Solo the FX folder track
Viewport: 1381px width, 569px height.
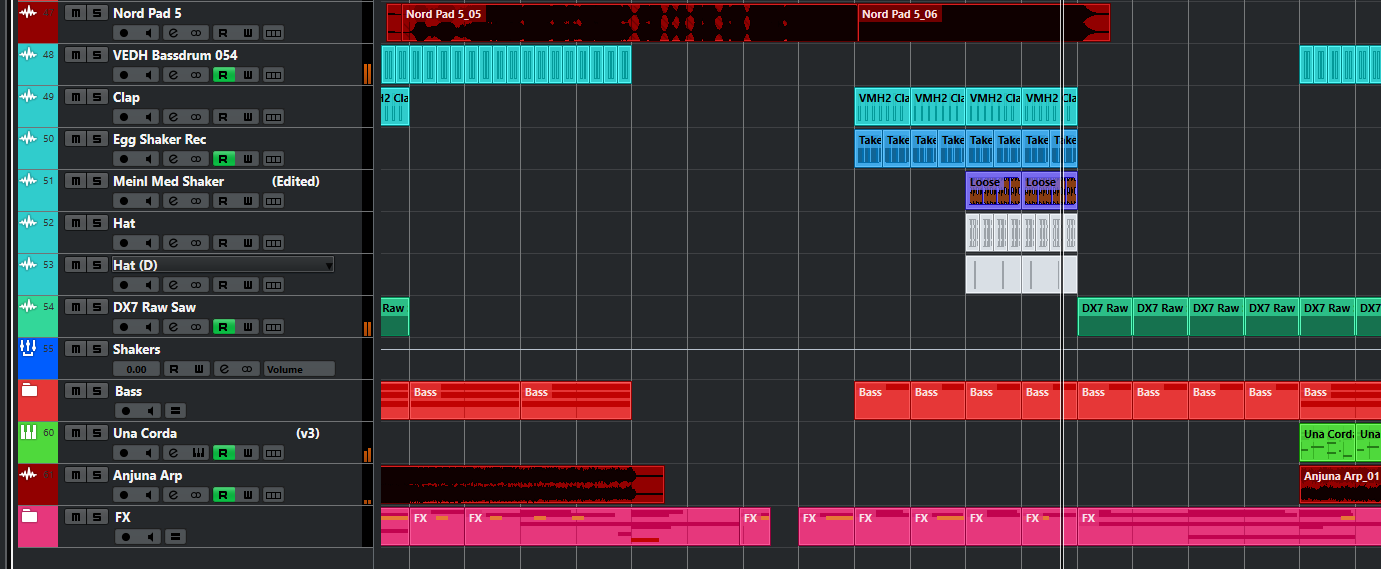97,517
